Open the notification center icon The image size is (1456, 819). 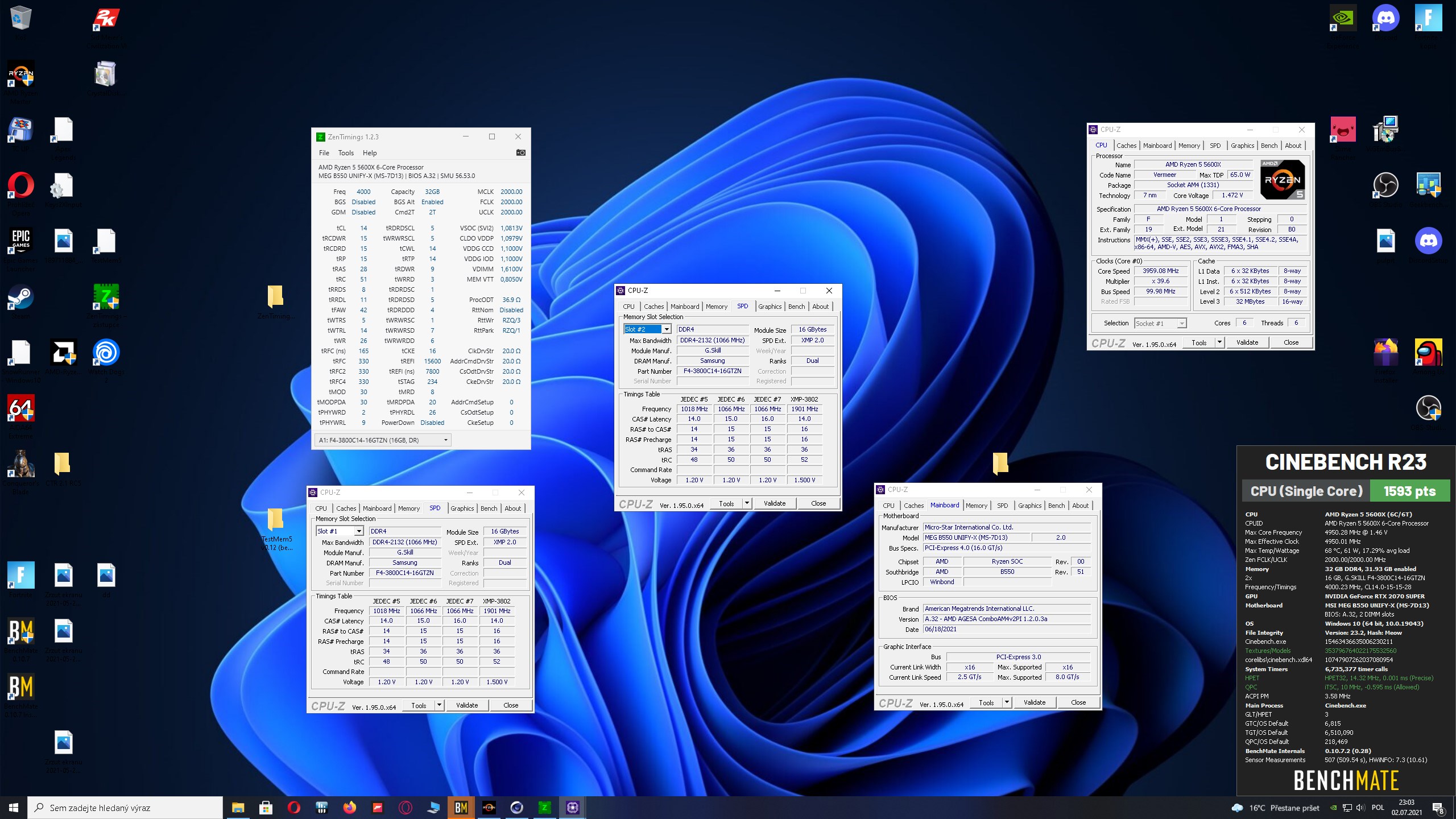point(1438,808)
